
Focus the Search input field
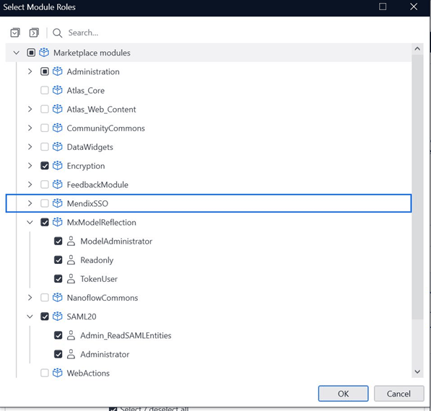[233, 33]
